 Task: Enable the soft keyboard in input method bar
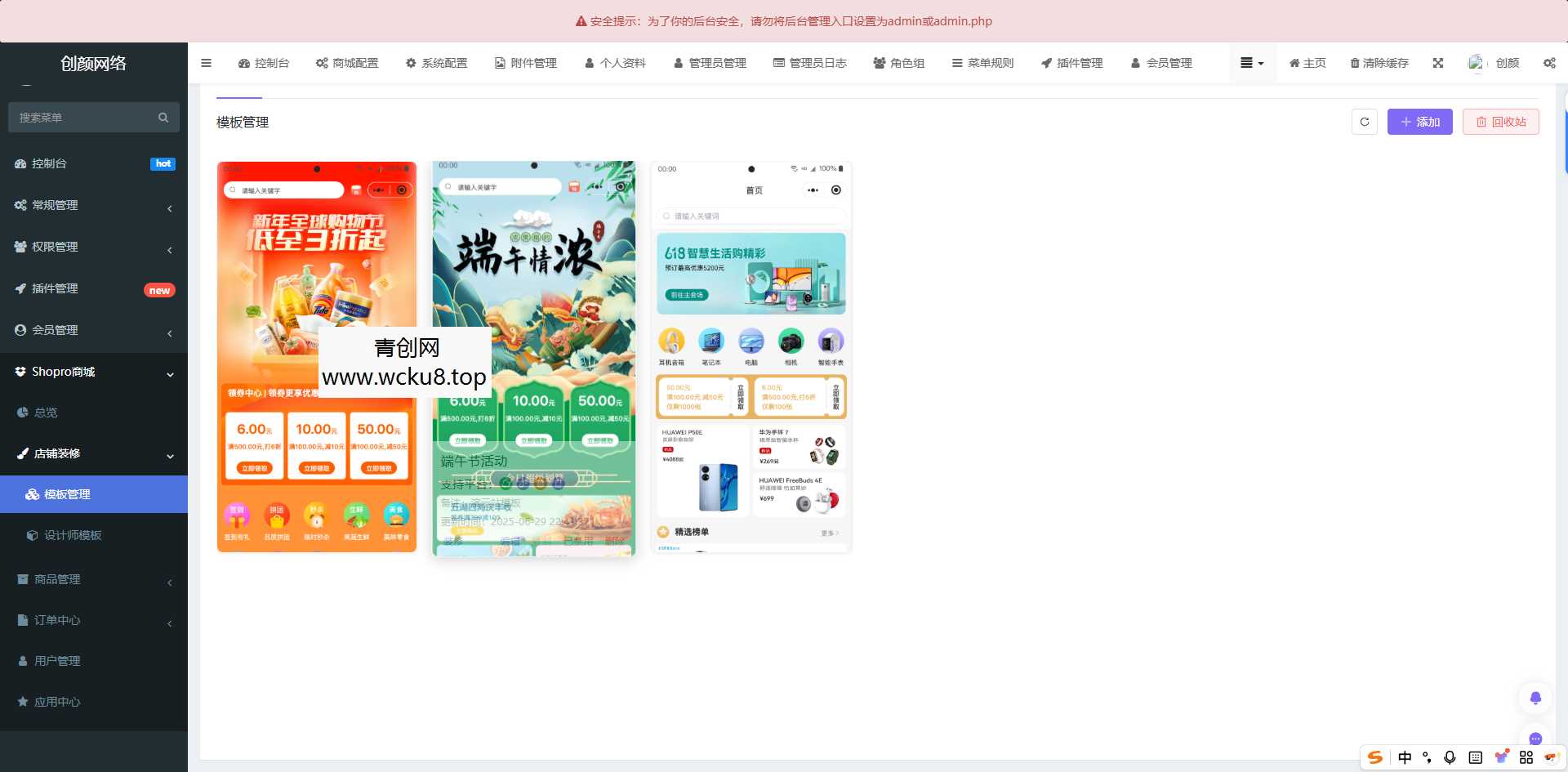(x=1475, y=757)
